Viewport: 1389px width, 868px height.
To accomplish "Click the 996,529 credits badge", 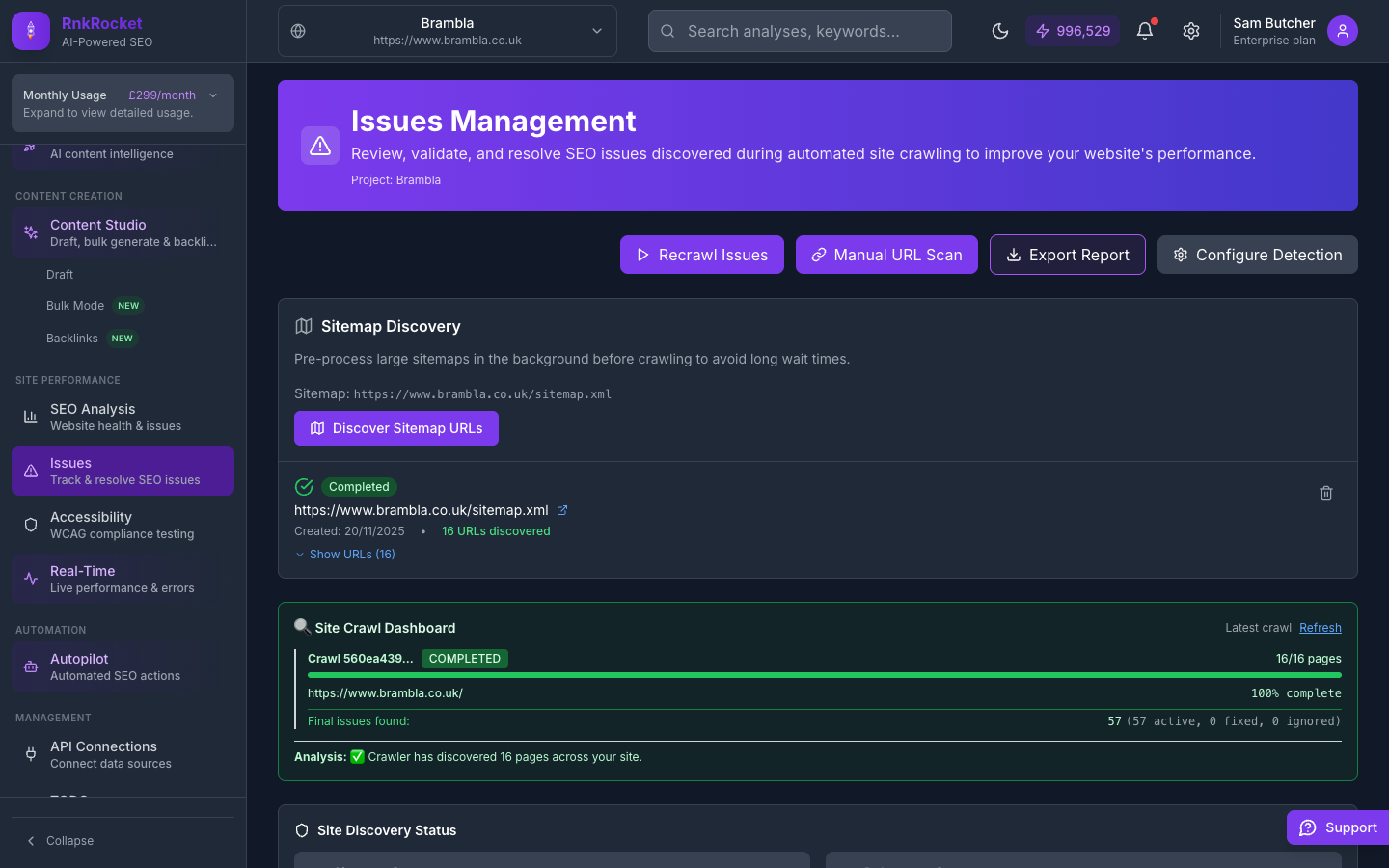I will point(1073,31).
